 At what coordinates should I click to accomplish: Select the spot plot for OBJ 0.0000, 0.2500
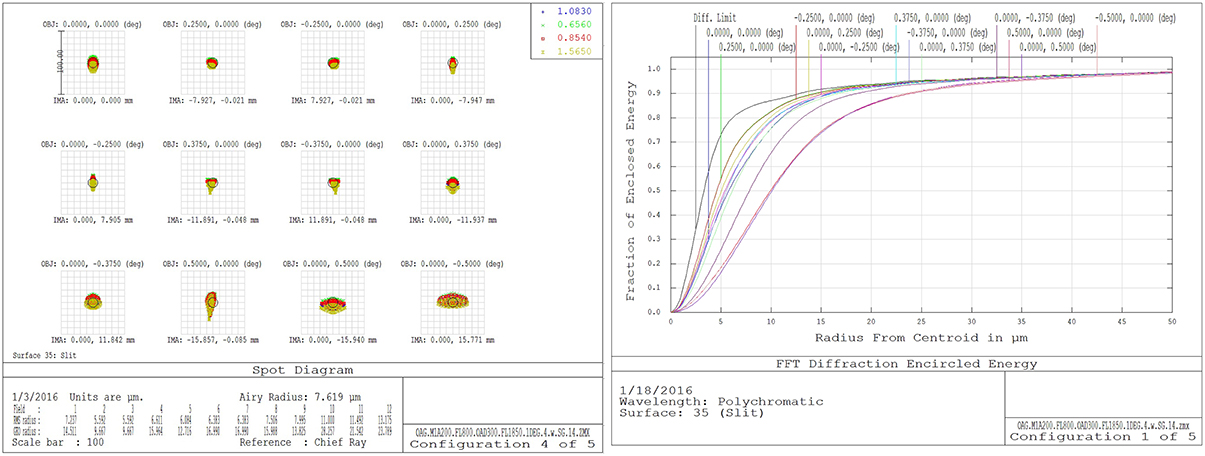click(452, 64)
